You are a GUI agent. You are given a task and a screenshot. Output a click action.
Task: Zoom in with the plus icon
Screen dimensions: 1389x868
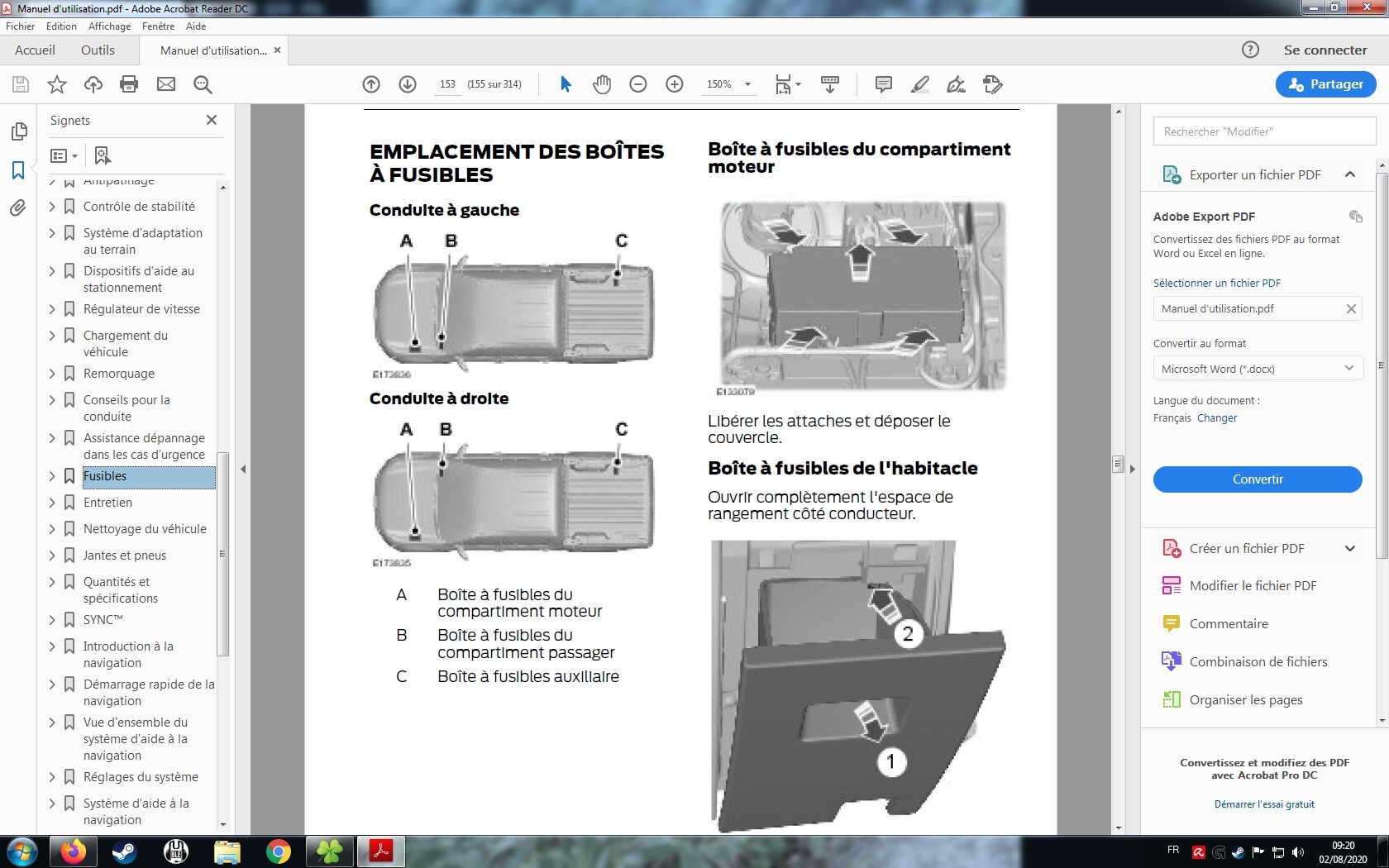[x=675, y=84]
